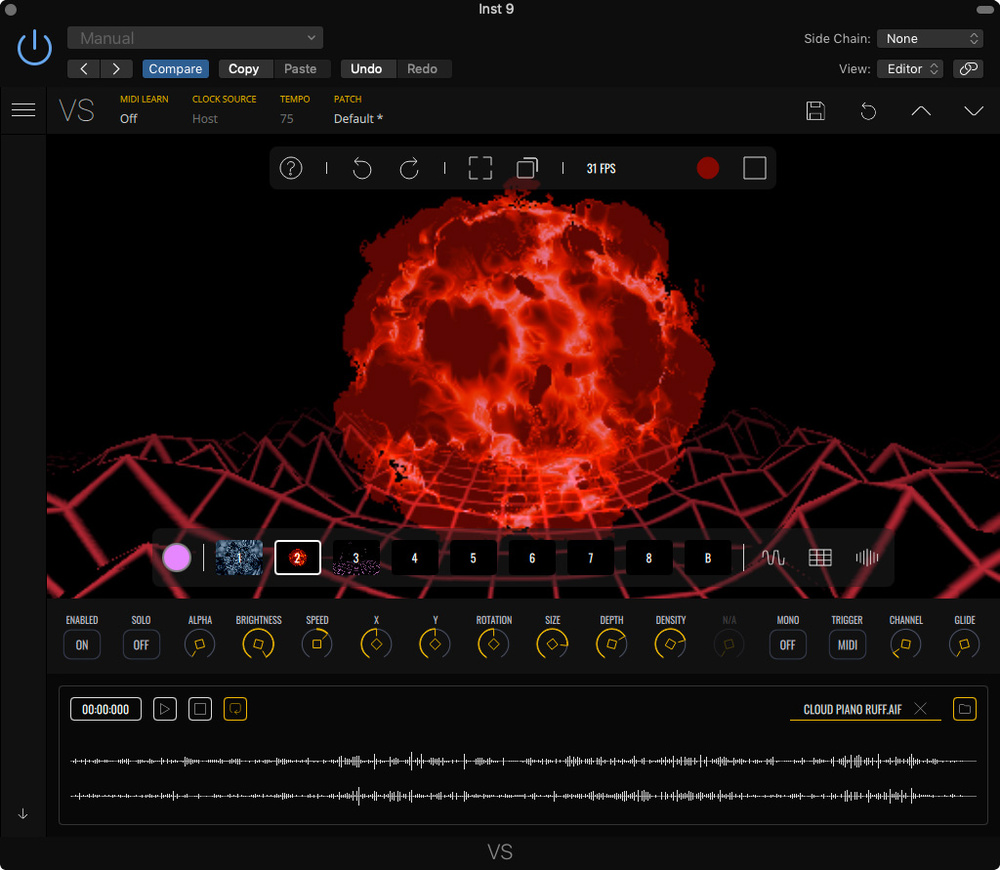This screenshot has height=870, width=1000.
Task: Change the Clock Source Host setting
Action: (x=205, y=119)
